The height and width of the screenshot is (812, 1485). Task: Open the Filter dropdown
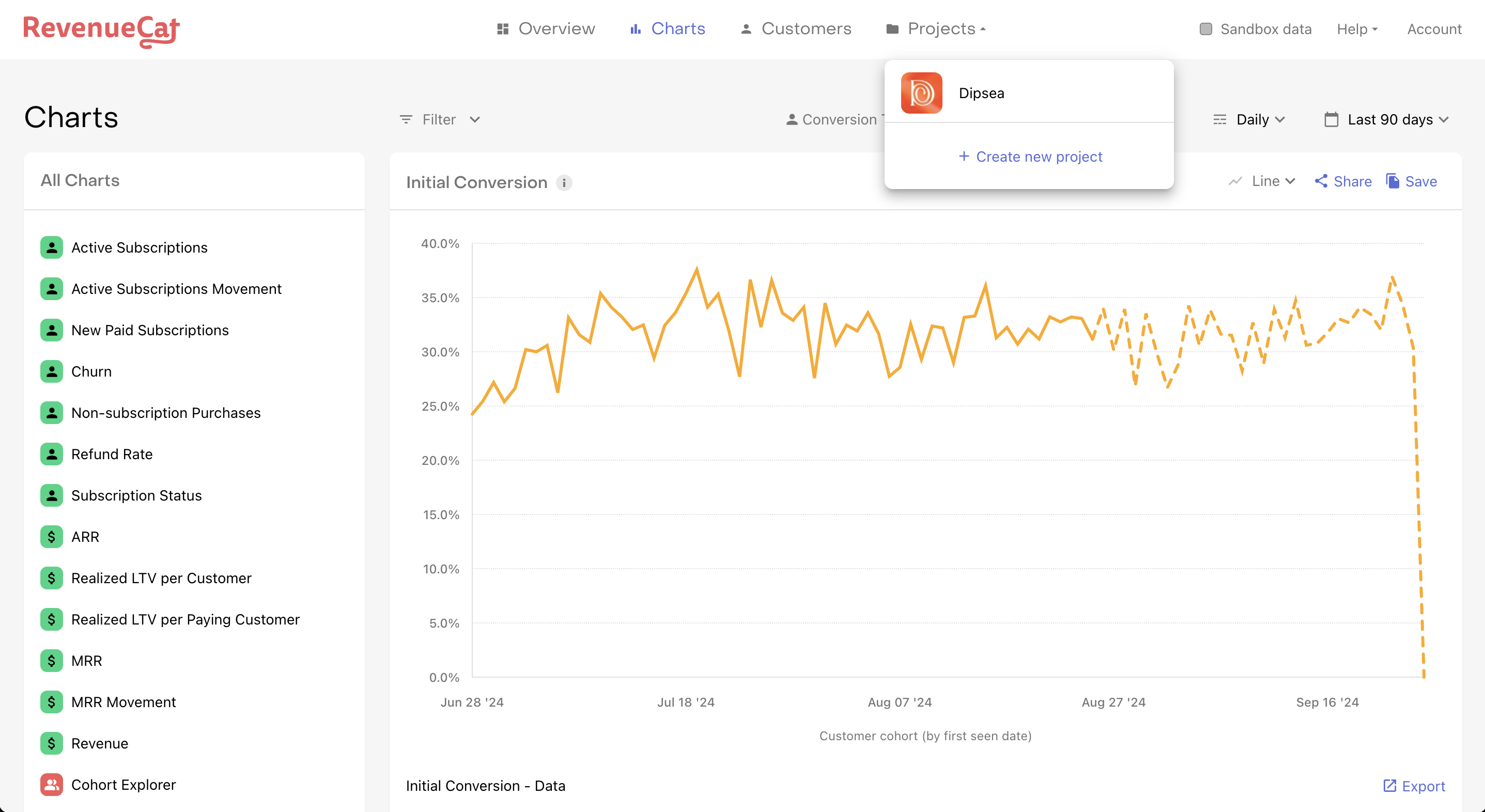[440, 119]
